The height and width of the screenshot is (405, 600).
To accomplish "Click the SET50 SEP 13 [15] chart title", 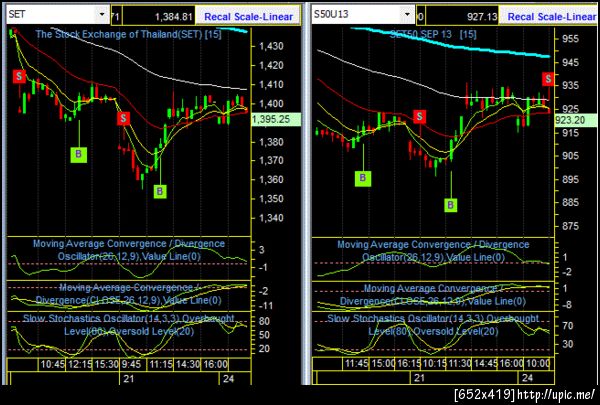I will pos(433,34).
